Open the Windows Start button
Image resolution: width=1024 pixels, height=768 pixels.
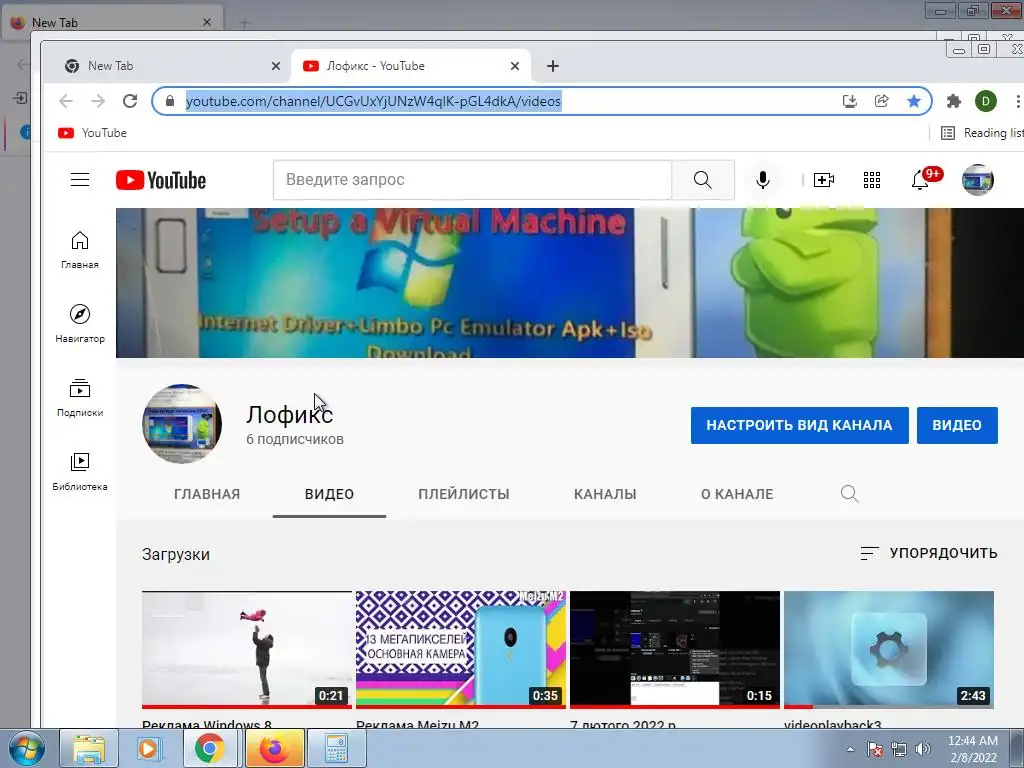27,748
